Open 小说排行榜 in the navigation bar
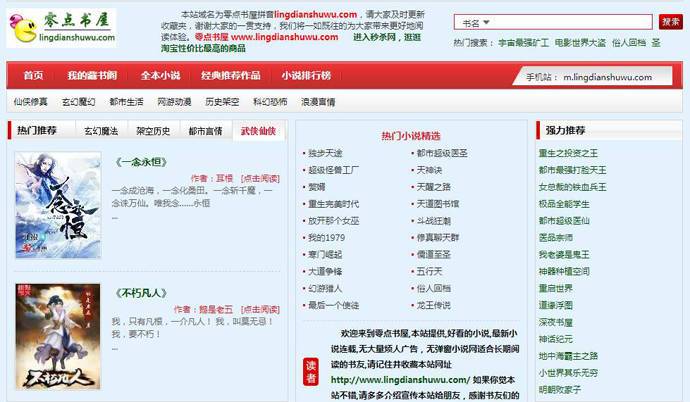The image size is (690, 402). tap(305, 76)
